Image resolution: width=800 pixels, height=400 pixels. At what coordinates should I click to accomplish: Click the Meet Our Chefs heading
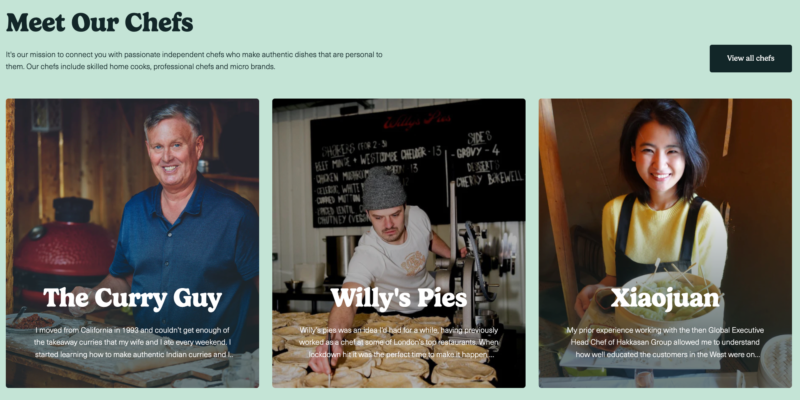[x=99, y=22]
